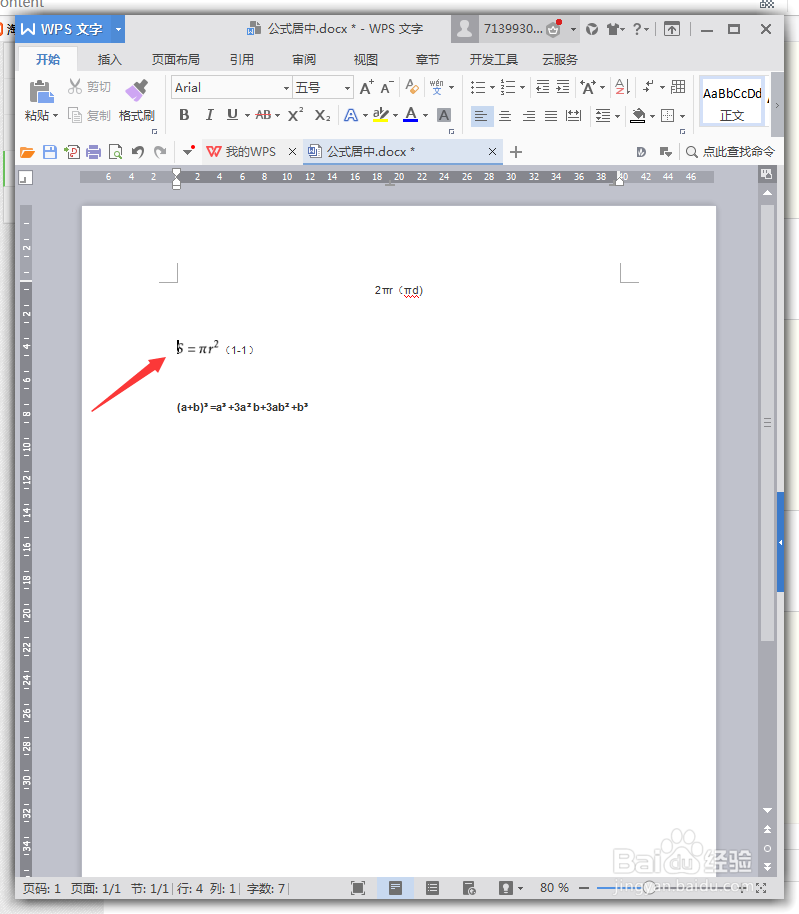
Task: Switch to web layout view icon
Action: (469, 888)
